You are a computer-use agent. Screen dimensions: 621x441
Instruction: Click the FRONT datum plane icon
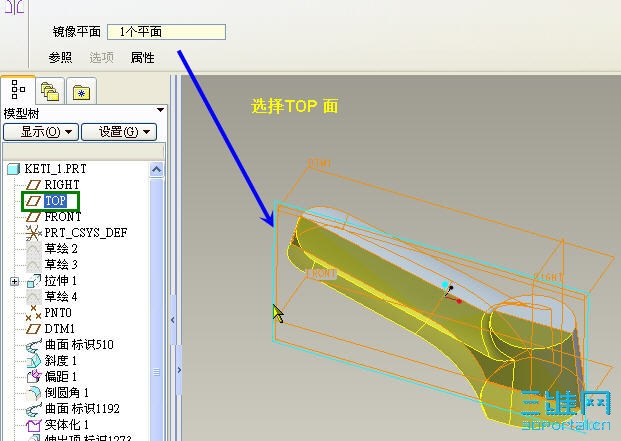[x=33, y=217]
